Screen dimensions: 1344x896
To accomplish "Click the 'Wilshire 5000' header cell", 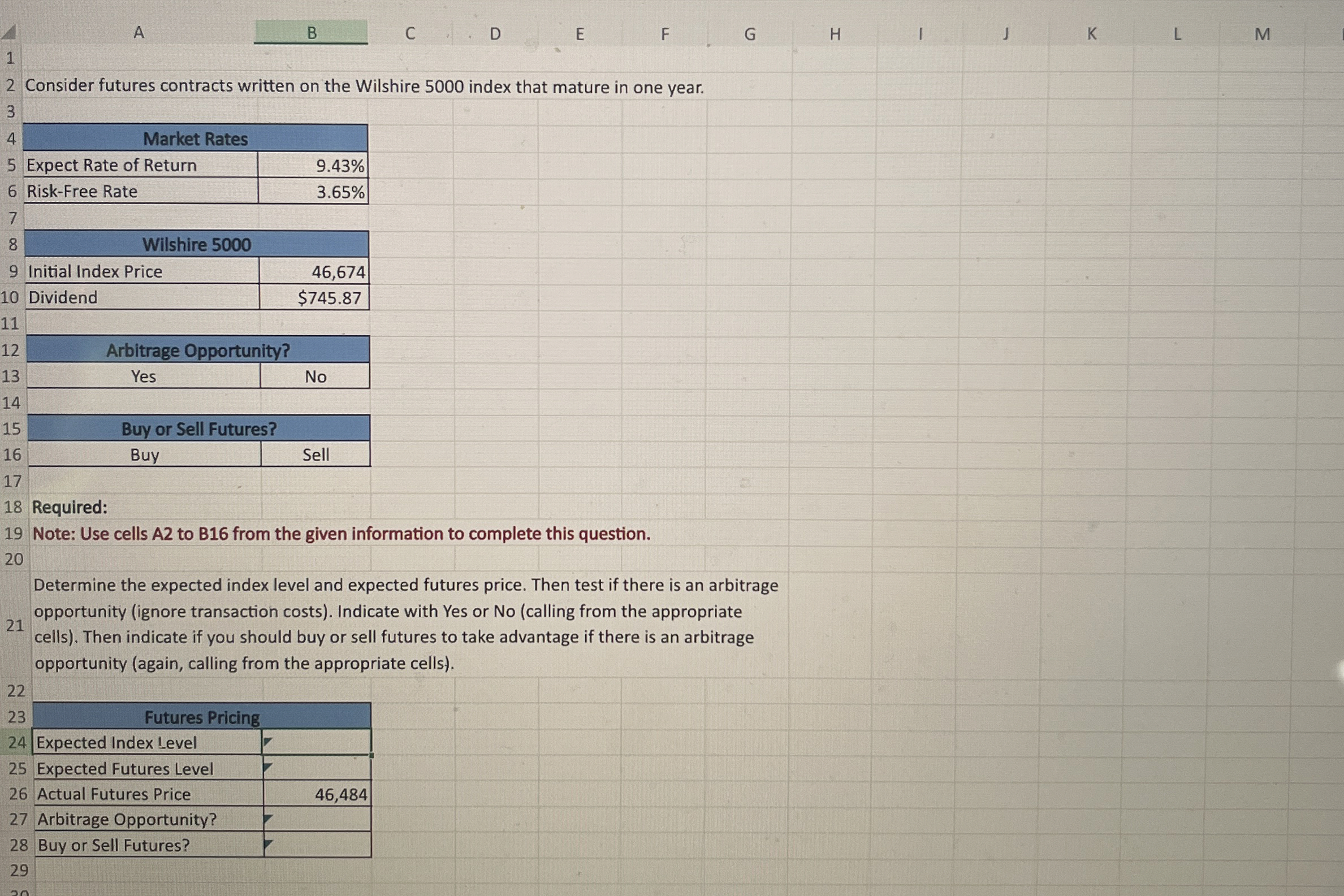I will click(x=197, y=244).
